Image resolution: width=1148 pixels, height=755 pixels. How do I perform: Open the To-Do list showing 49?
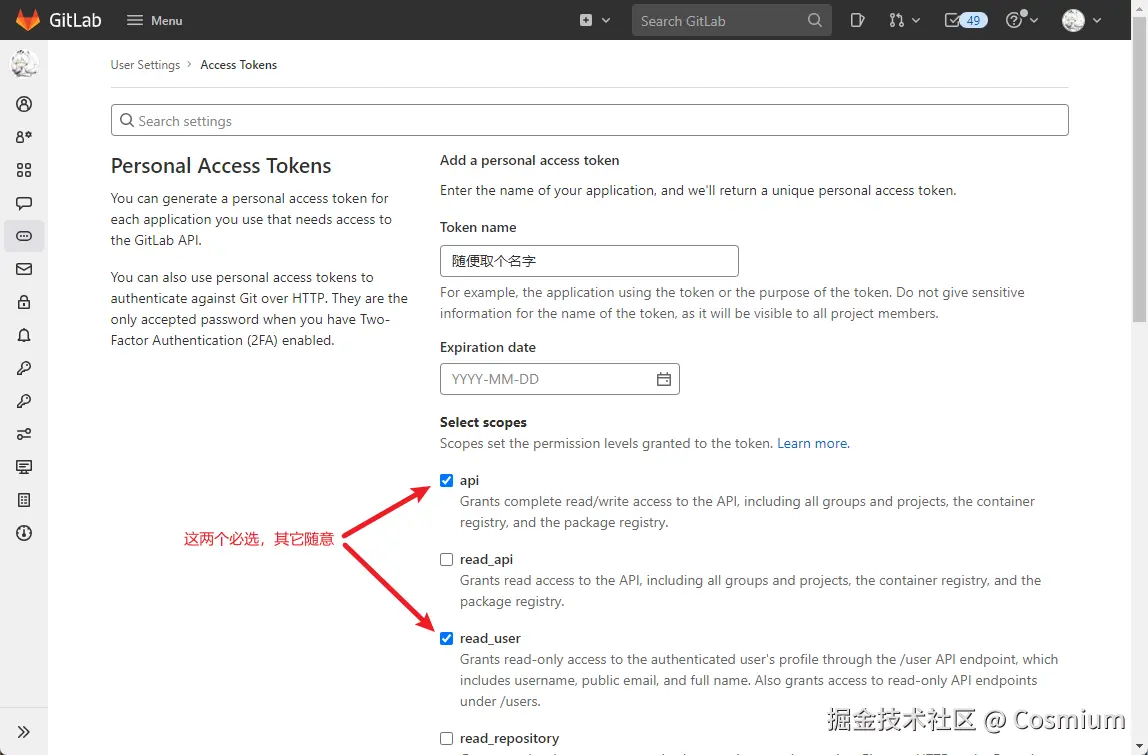pos(966,21)
